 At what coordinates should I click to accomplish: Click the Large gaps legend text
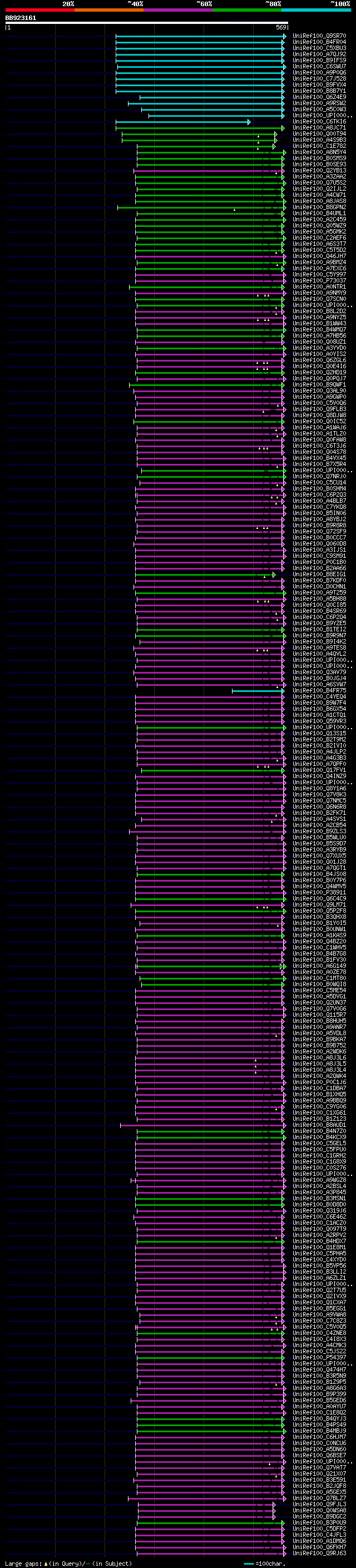(68, 1563)
